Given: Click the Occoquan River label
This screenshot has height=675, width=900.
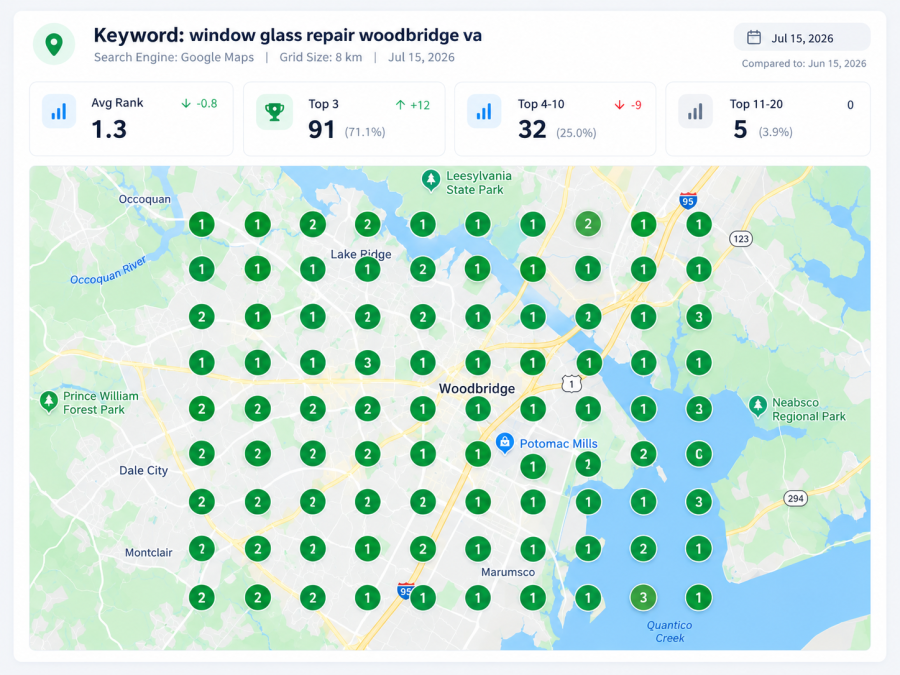Looking at the screenshot, I should point(108,270).
